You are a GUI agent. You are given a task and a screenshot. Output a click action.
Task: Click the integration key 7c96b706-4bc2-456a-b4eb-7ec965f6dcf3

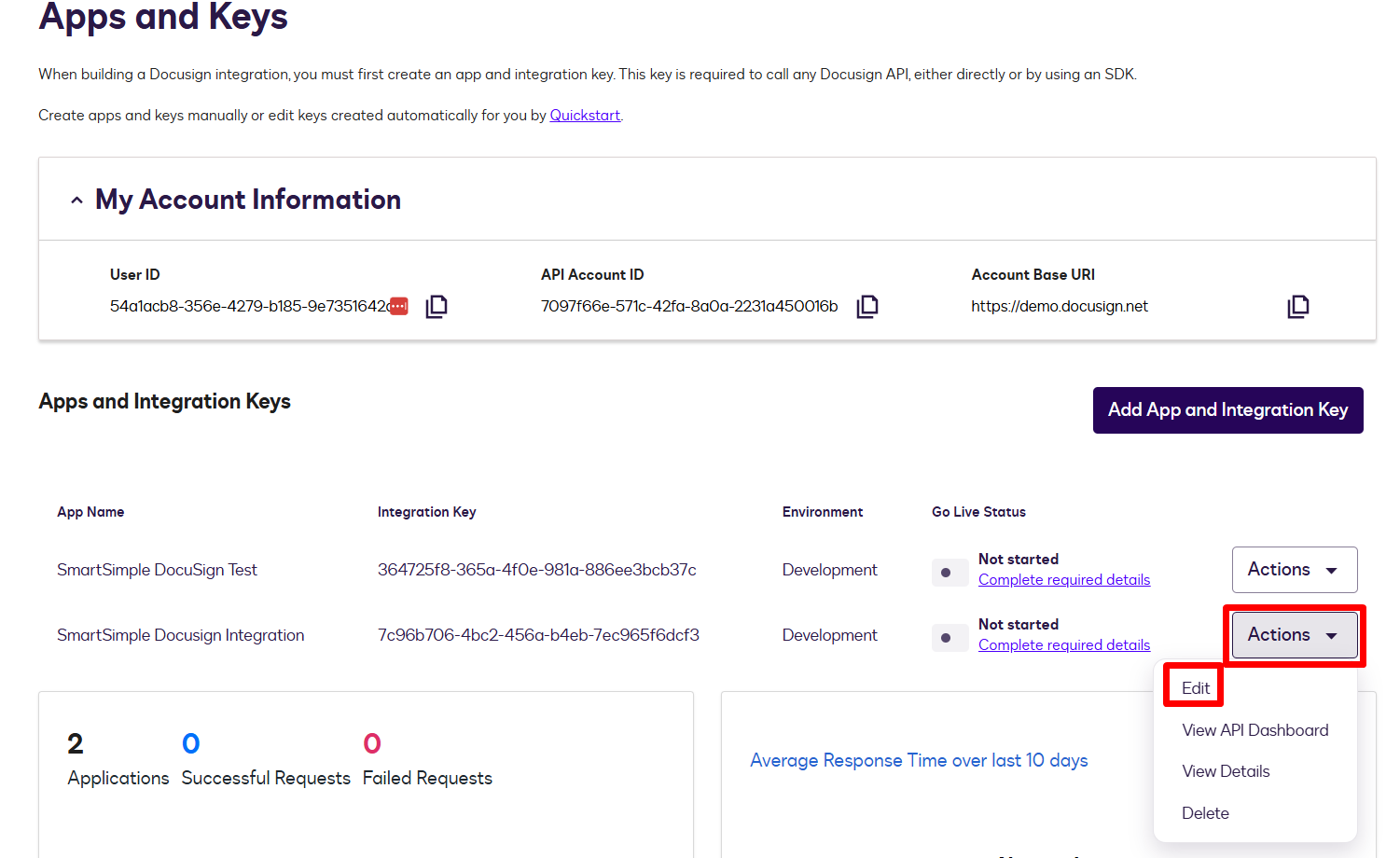coord(538,635)
